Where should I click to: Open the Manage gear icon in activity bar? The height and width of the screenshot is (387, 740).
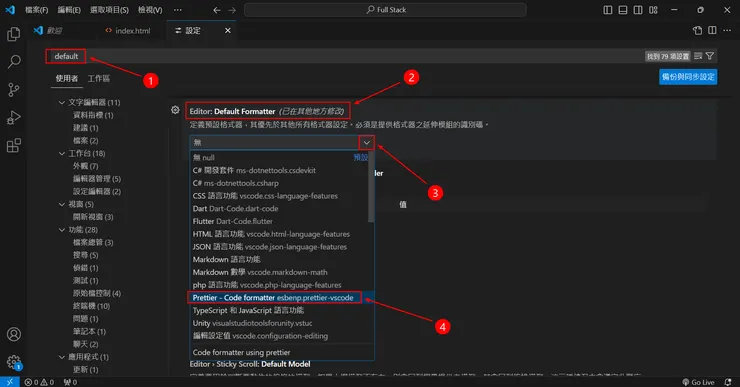click(14, 362)
